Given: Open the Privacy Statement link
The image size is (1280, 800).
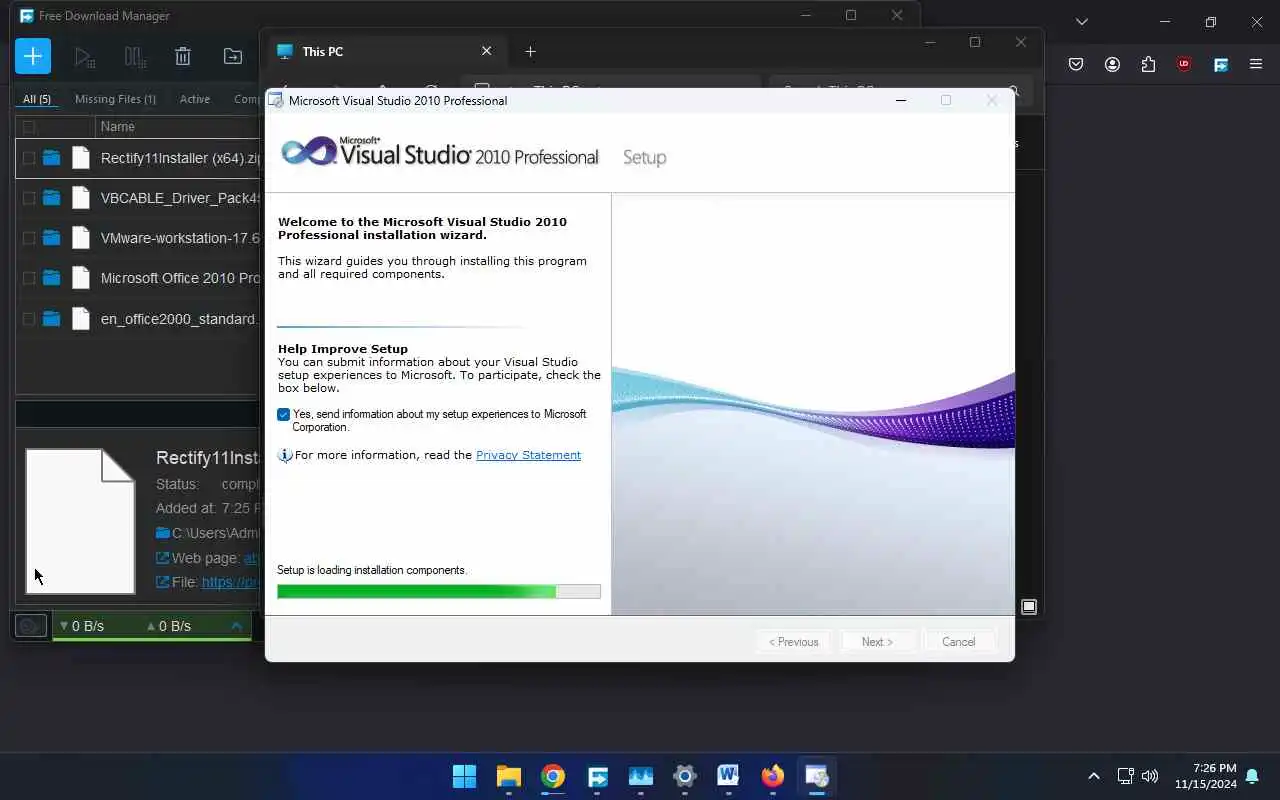Looking at the screenshot, I should 528,455.
